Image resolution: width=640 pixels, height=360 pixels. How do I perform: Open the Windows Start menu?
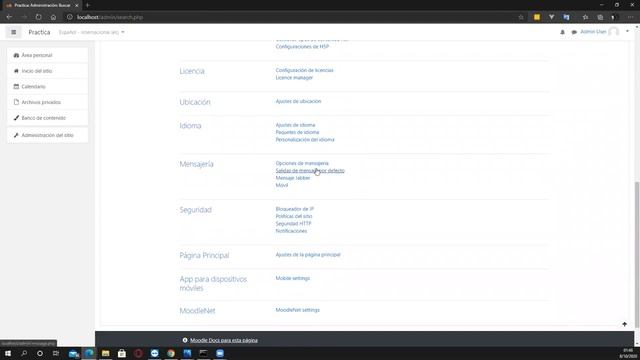point(8,353)
